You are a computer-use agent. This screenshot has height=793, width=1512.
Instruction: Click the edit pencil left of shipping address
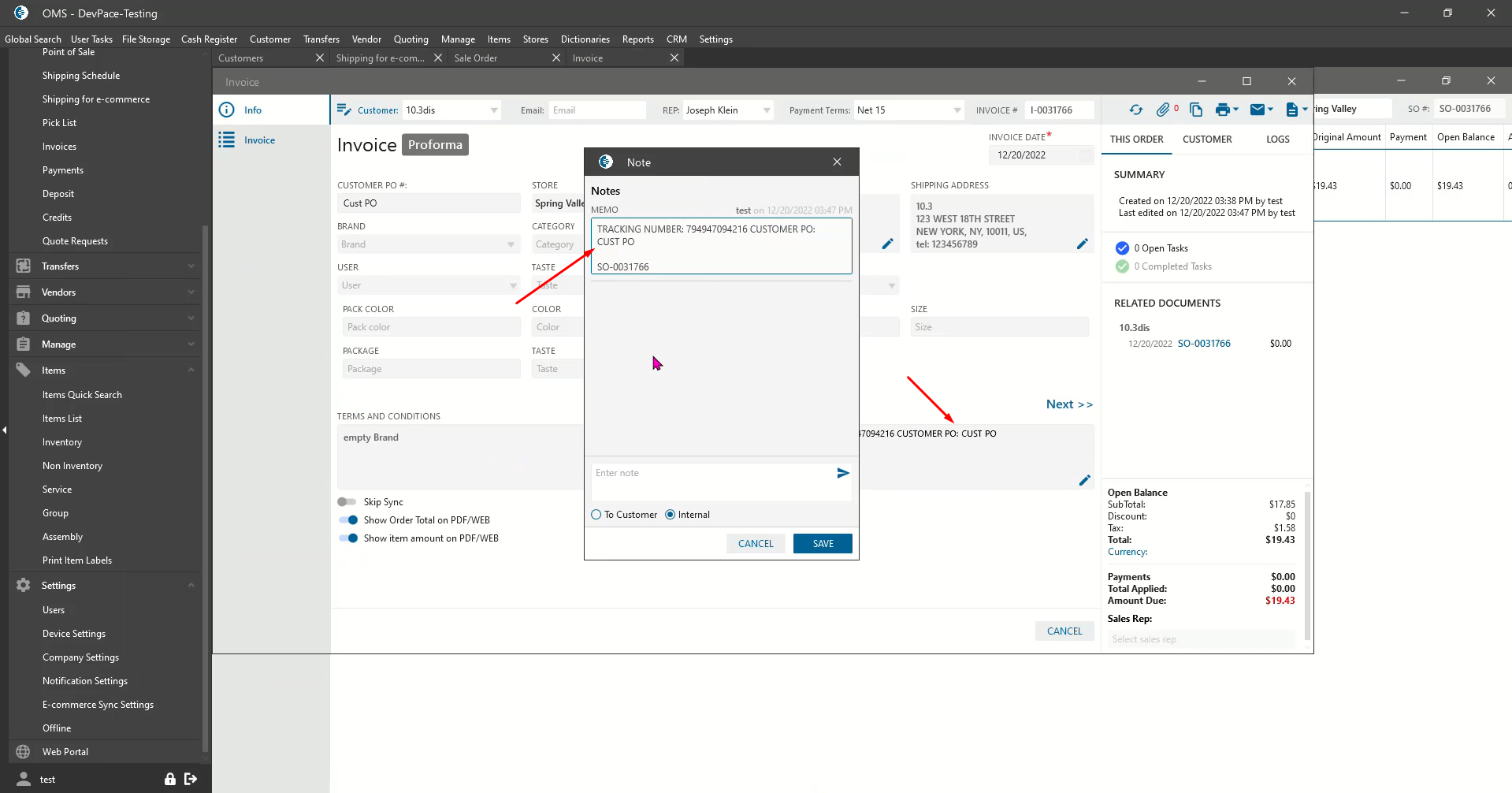pos(888,244)
